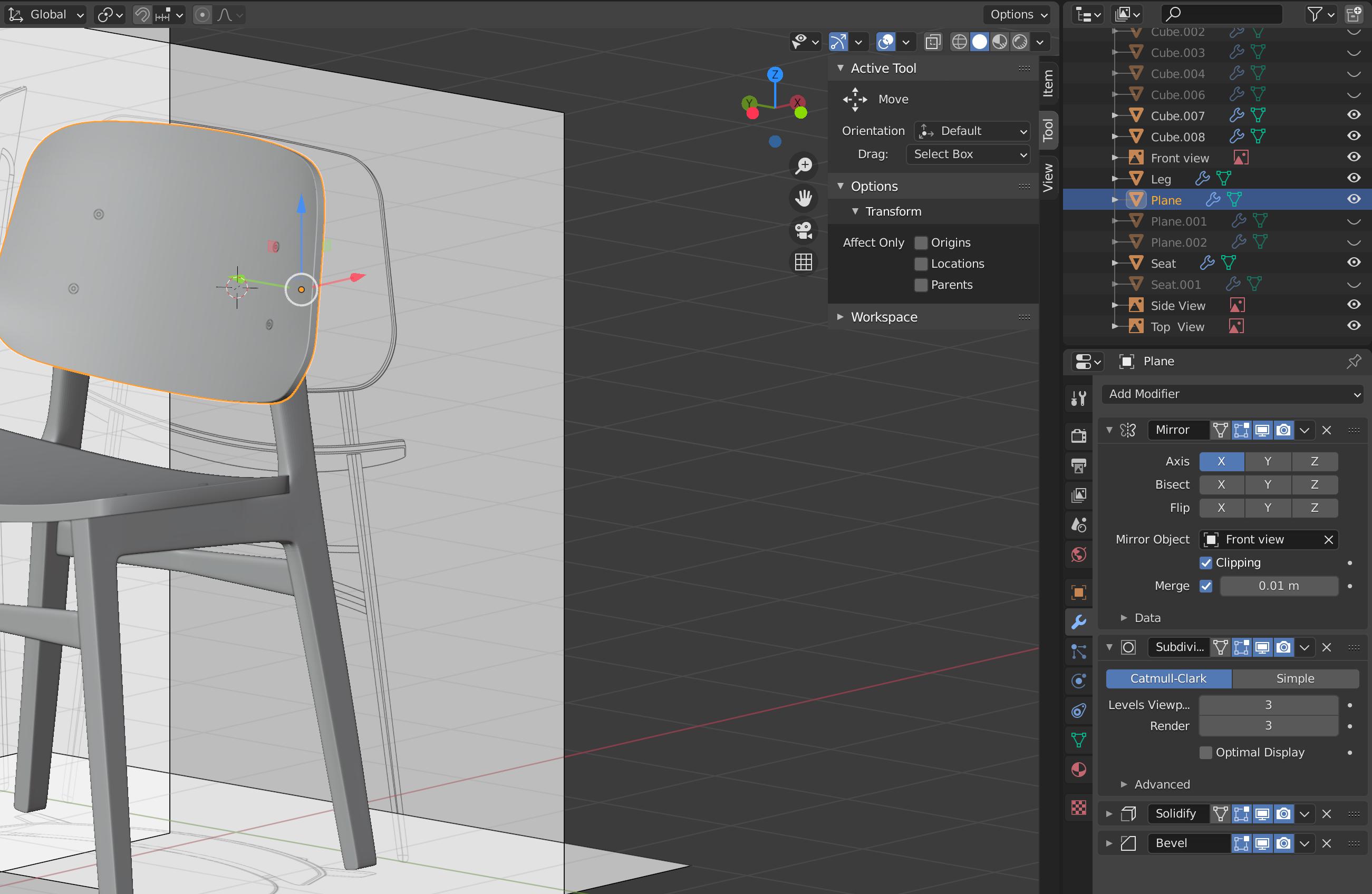Select the viewport zoom magnifier icon
This screenshot has height=894, width=1372.
[803, 166]
